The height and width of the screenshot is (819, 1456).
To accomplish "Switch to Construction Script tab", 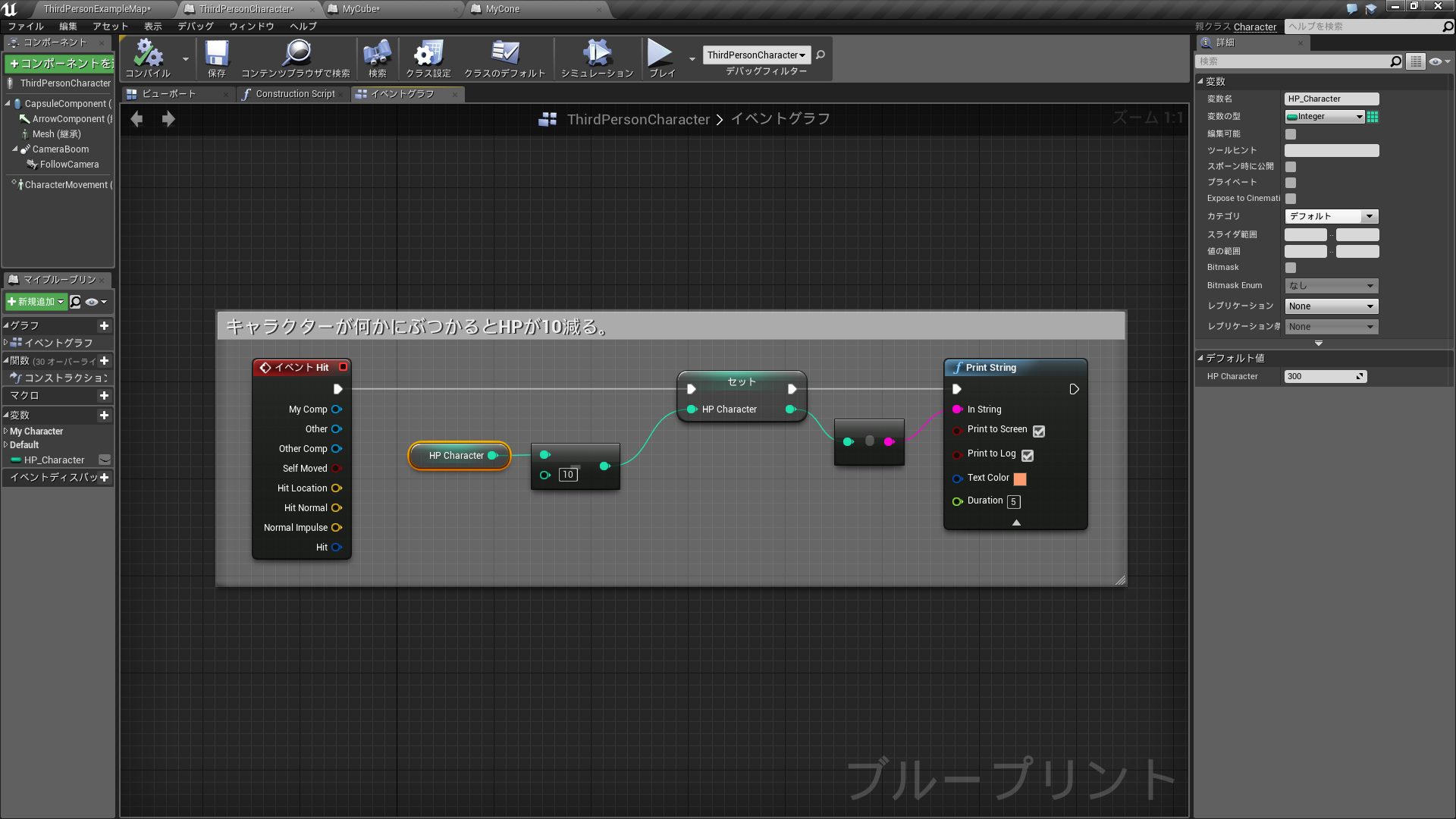I will pos(294,94).
